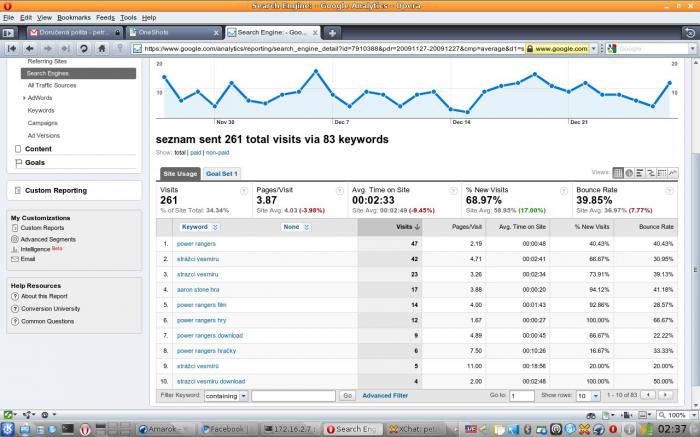Open the Bookmarks menu

(x=74, y=17)
